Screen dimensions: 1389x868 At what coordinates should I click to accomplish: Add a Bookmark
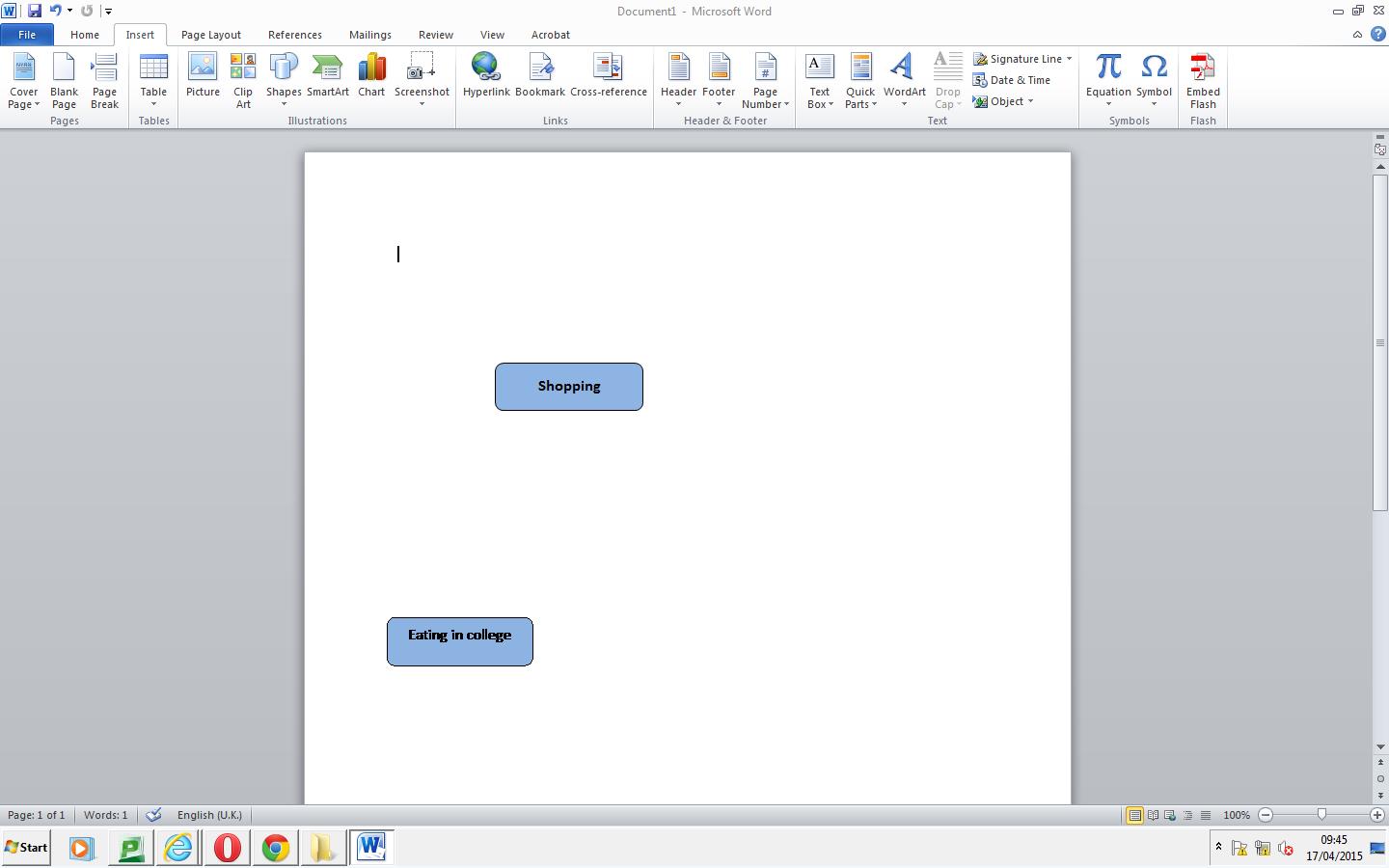pyautogui.click(x=540, y=75)
